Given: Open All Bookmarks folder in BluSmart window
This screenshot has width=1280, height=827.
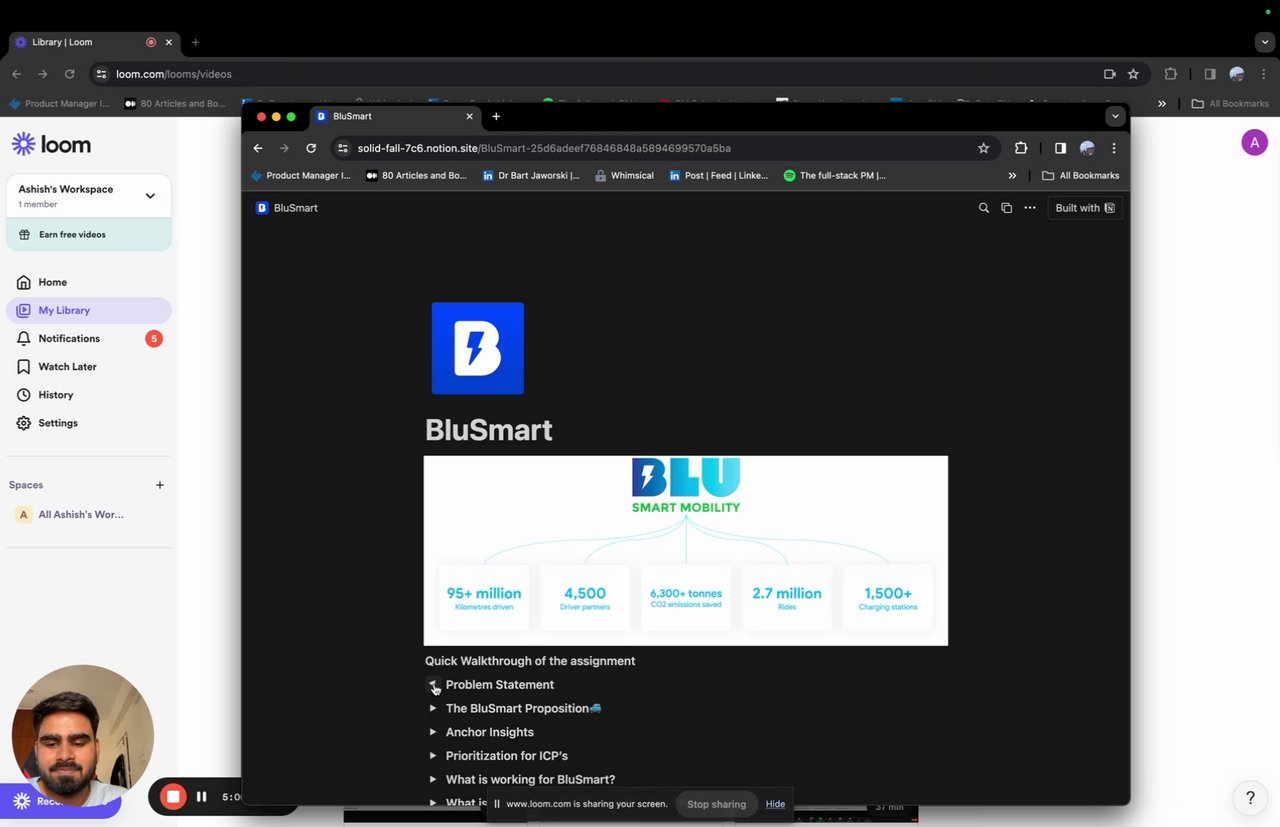Looking at the screenshot, I should [x=1080, y=175].
